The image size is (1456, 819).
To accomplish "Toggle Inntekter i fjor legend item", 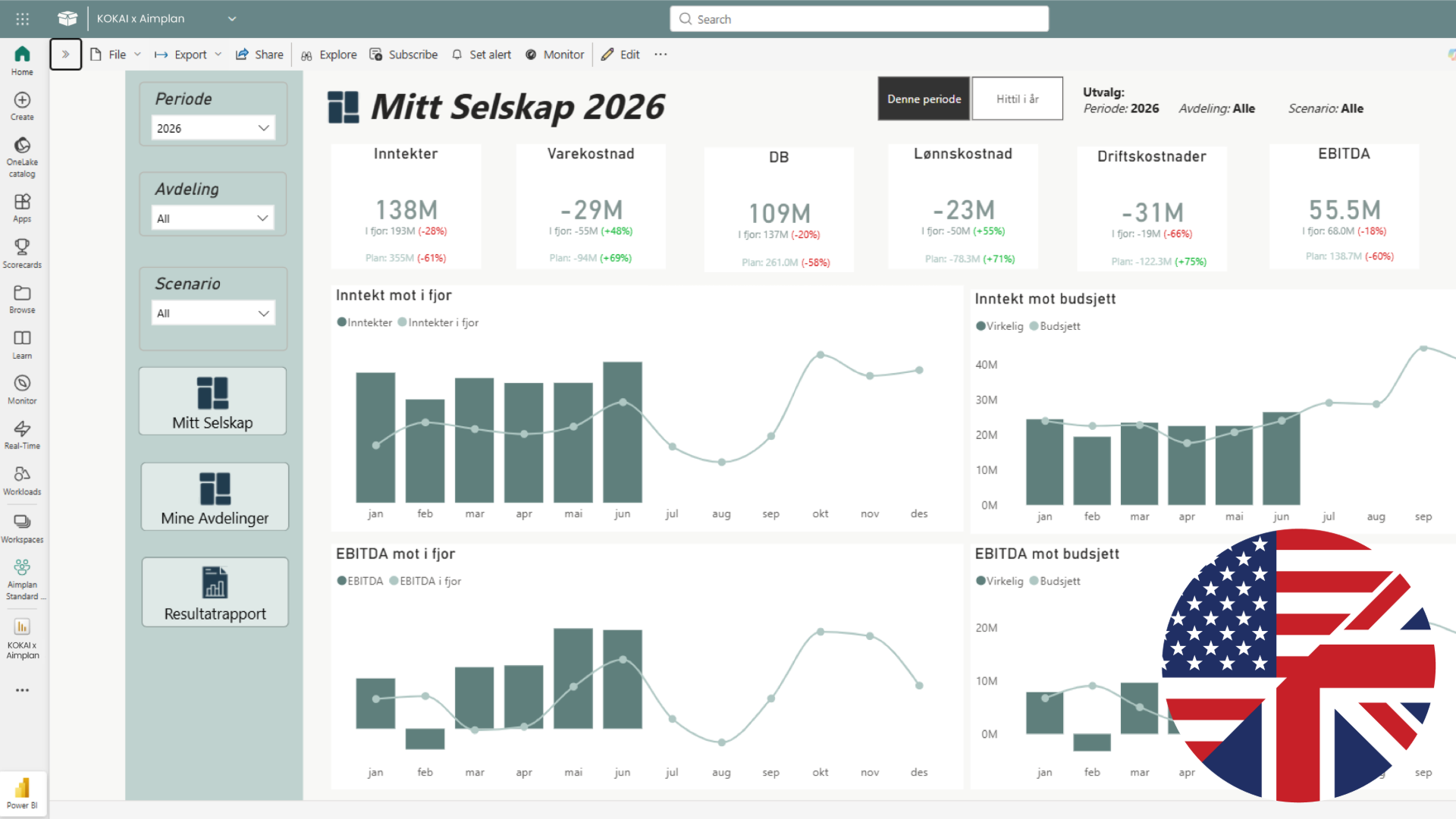I will tap(438, 322).
